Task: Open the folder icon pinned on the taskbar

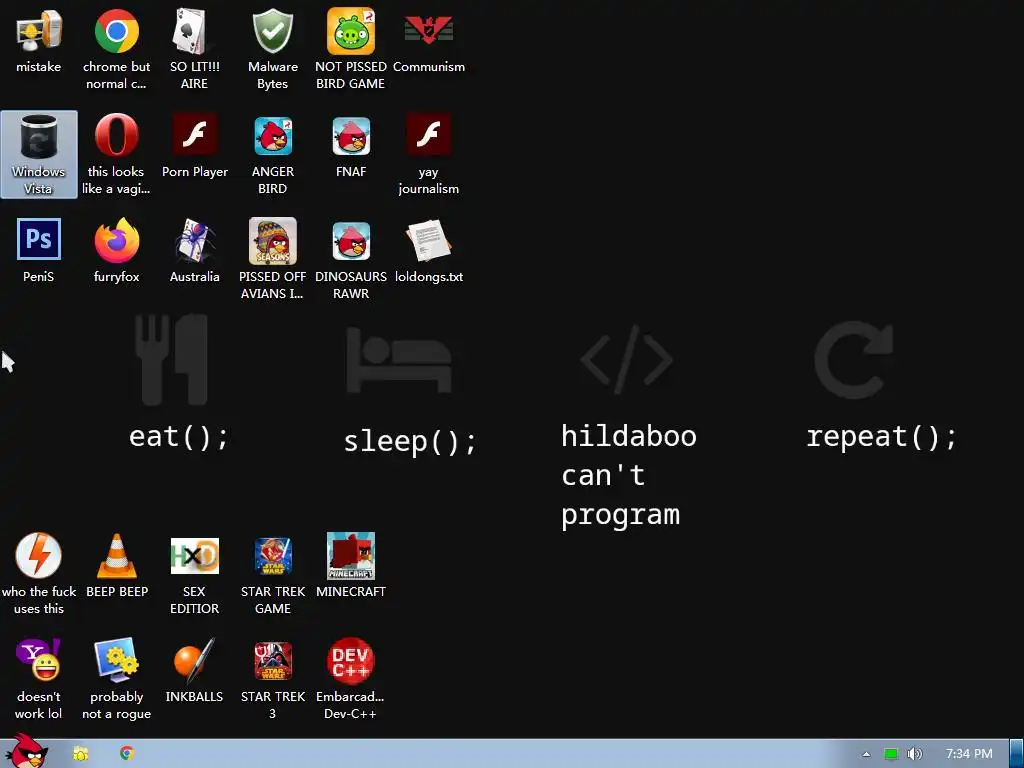Action: click(81, 754)
